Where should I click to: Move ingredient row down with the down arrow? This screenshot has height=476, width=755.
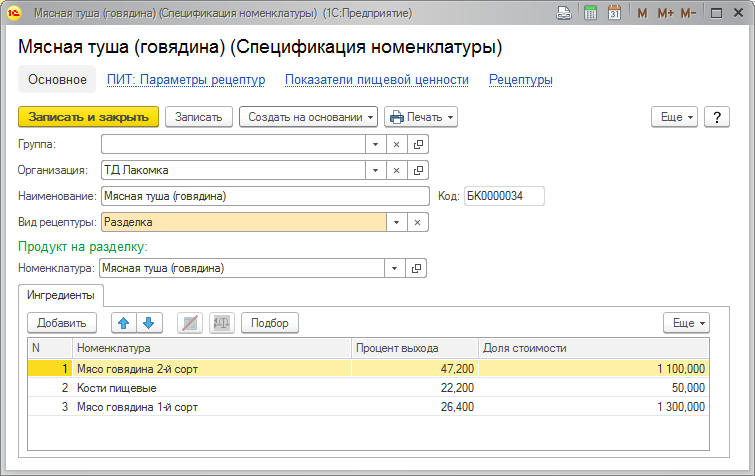(148, 323)
